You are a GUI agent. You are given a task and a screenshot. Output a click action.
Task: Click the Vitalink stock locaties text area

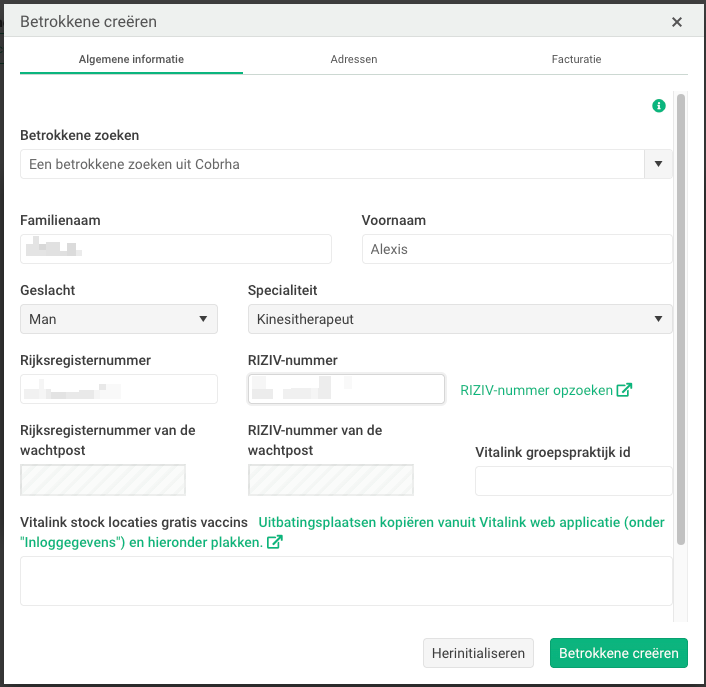tap(346, 581)
